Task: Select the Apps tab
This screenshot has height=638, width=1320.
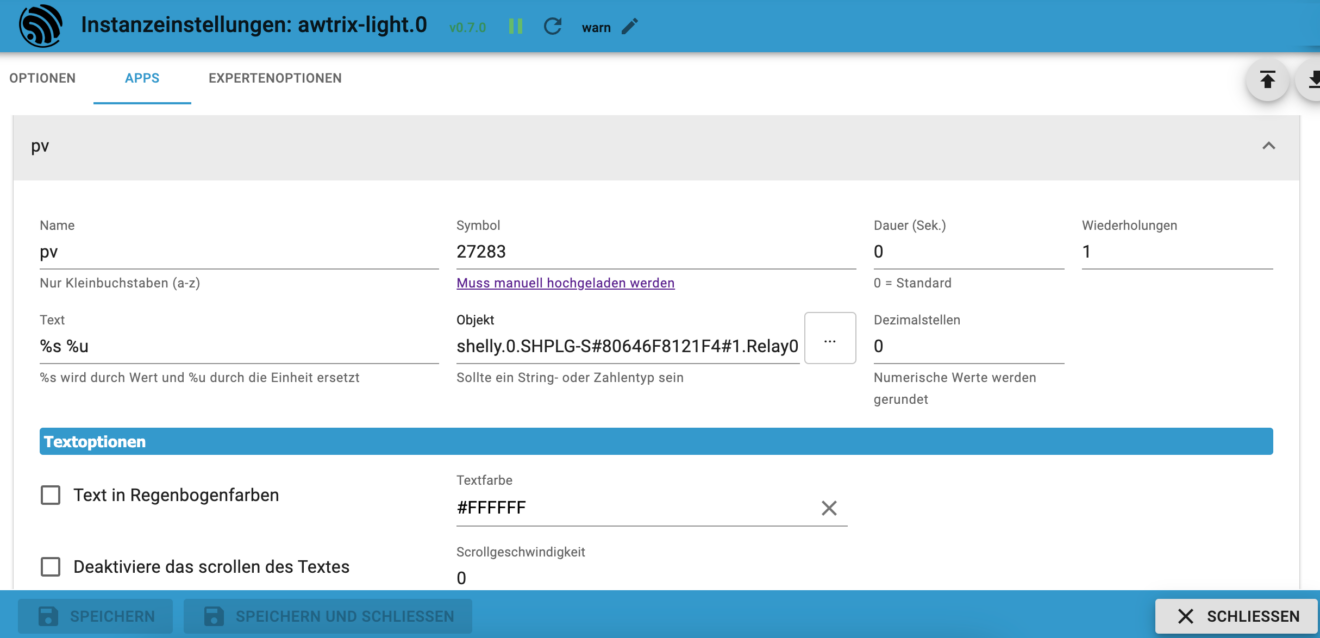Action: coord(142,78)
